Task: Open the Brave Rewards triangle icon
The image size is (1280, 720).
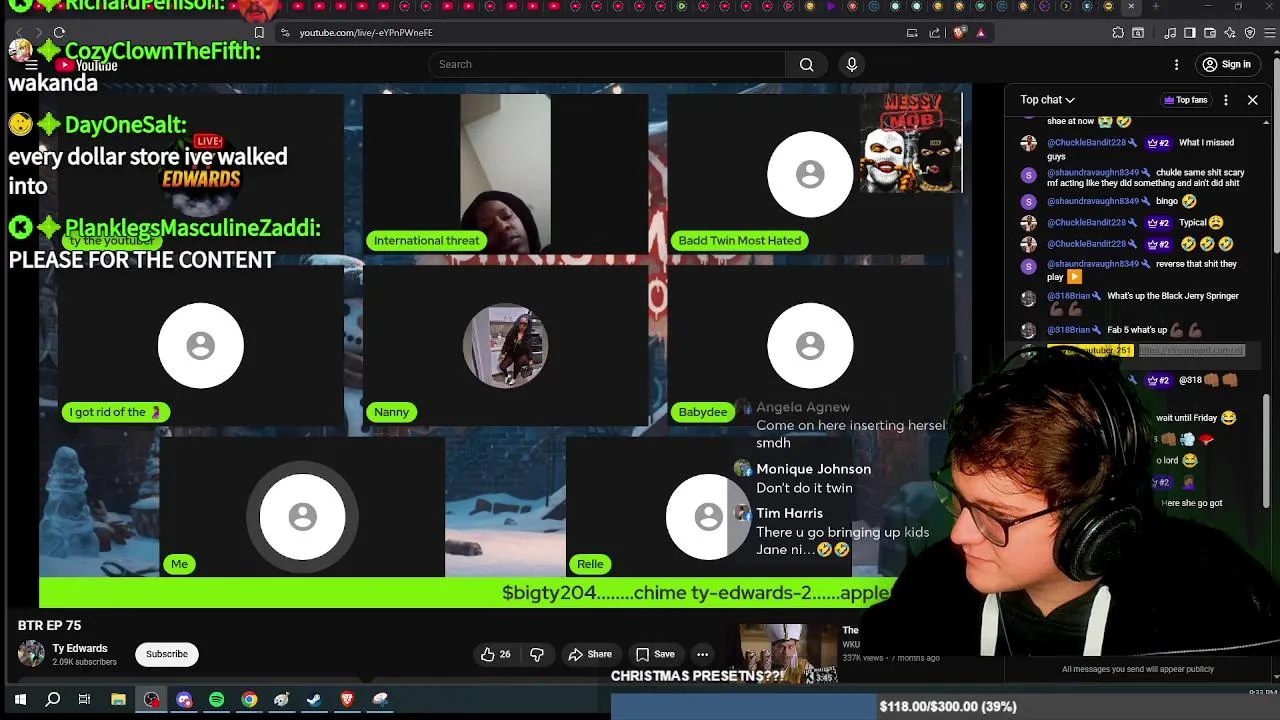Action: click(x=981, y=32)
